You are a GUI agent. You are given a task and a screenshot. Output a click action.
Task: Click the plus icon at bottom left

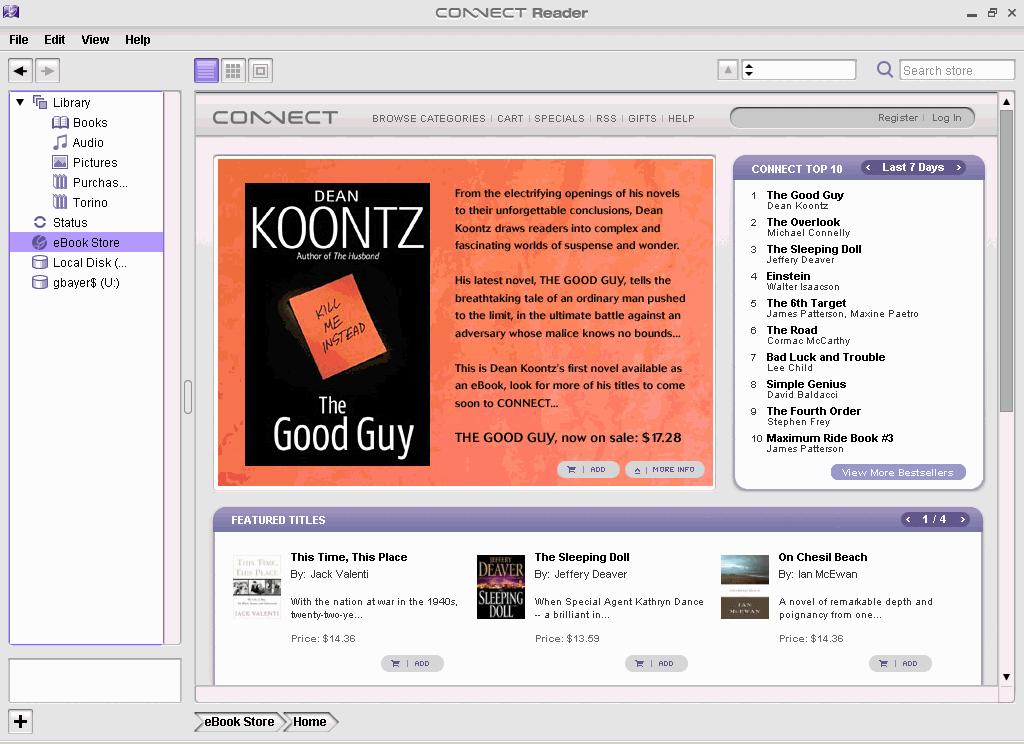click(x=20, y=721)
